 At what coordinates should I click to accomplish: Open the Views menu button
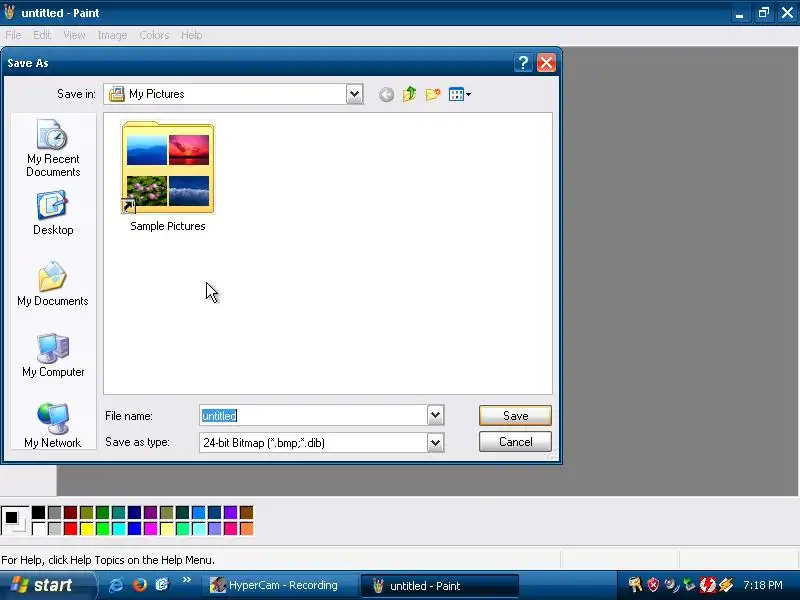pyautogui.click(x=460, y=94)
